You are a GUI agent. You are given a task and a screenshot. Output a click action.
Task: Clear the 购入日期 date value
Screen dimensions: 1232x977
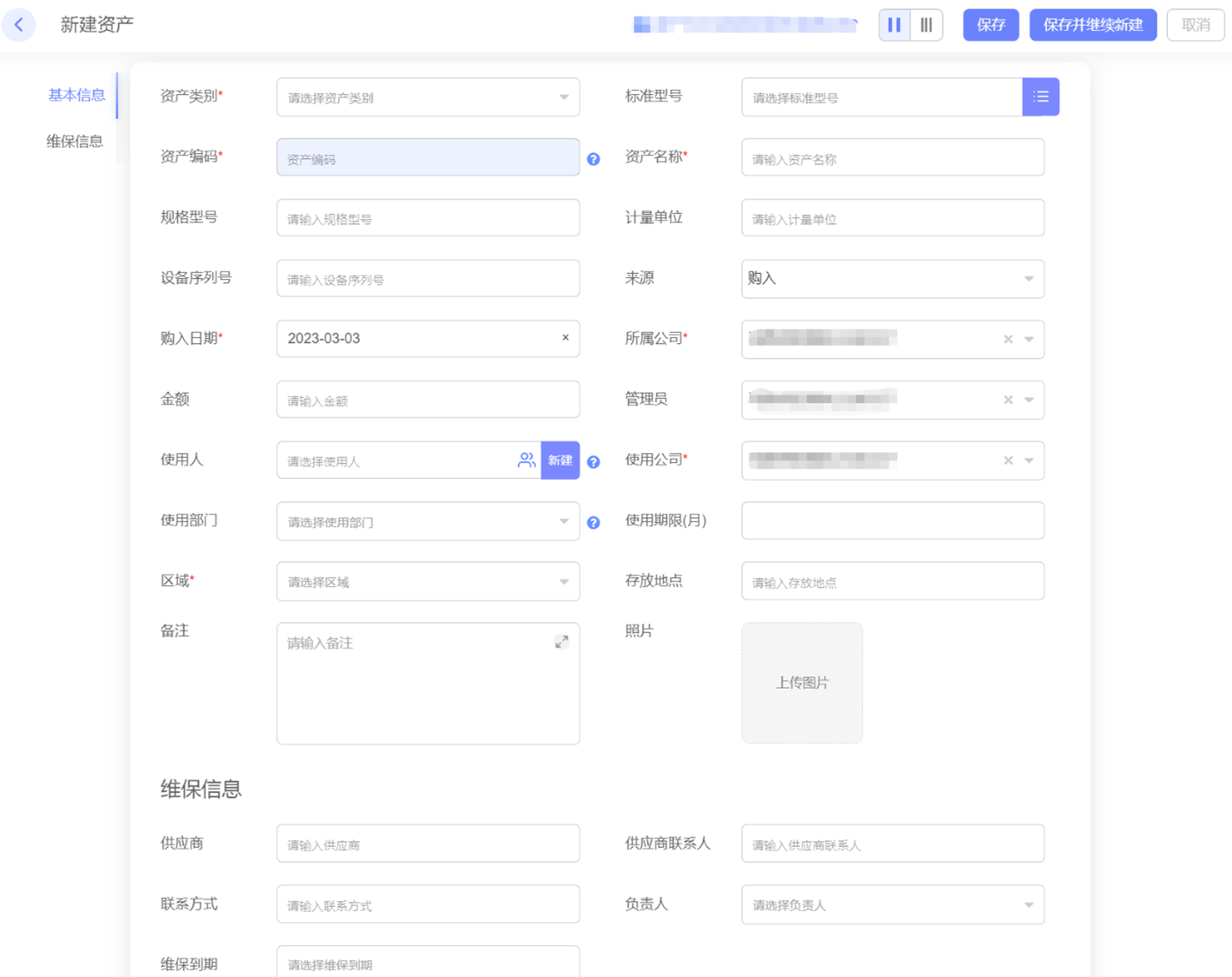566,338
